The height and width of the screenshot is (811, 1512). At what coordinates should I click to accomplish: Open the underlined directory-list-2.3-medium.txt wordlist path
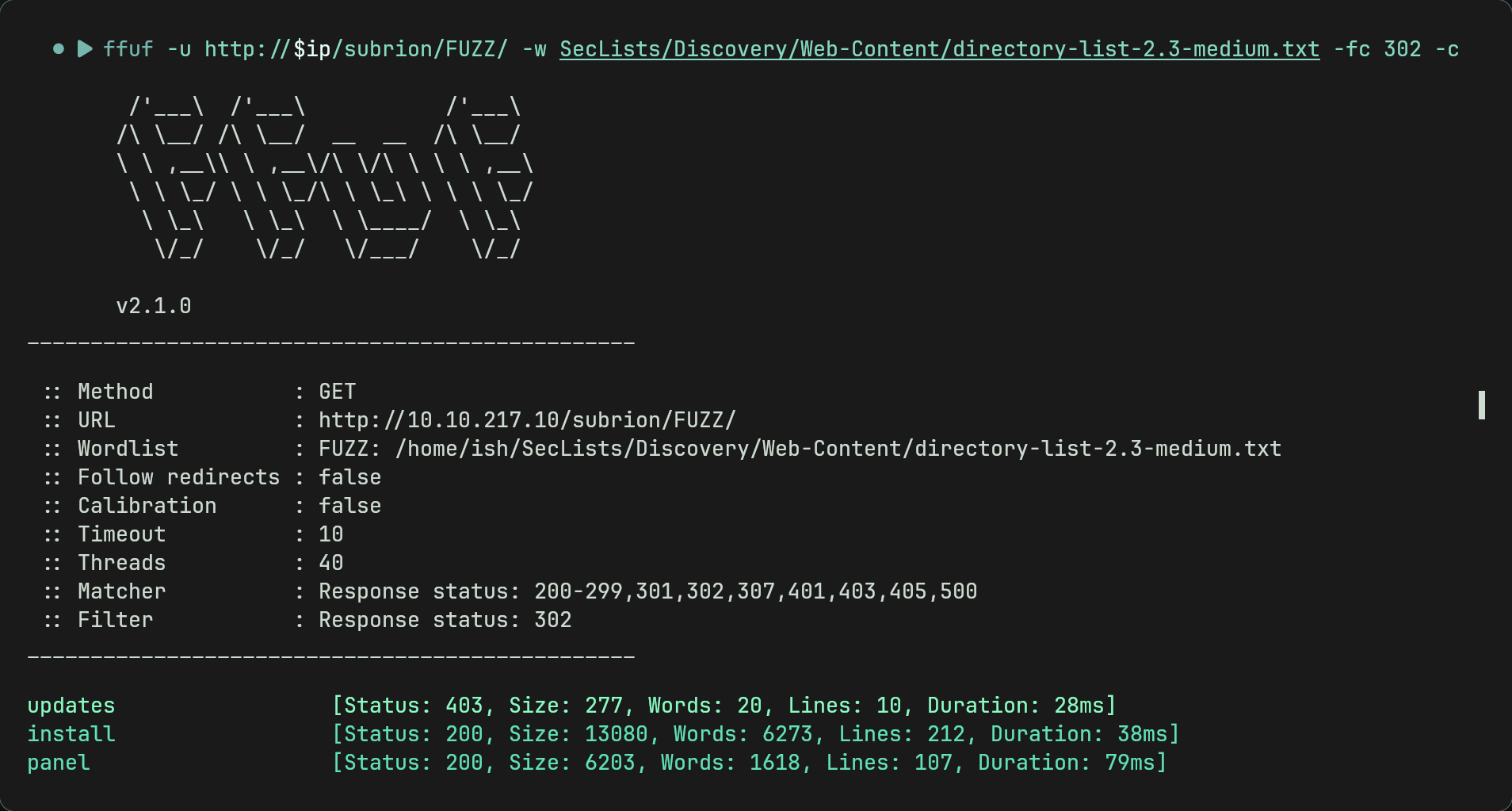[x=939, y=49]
